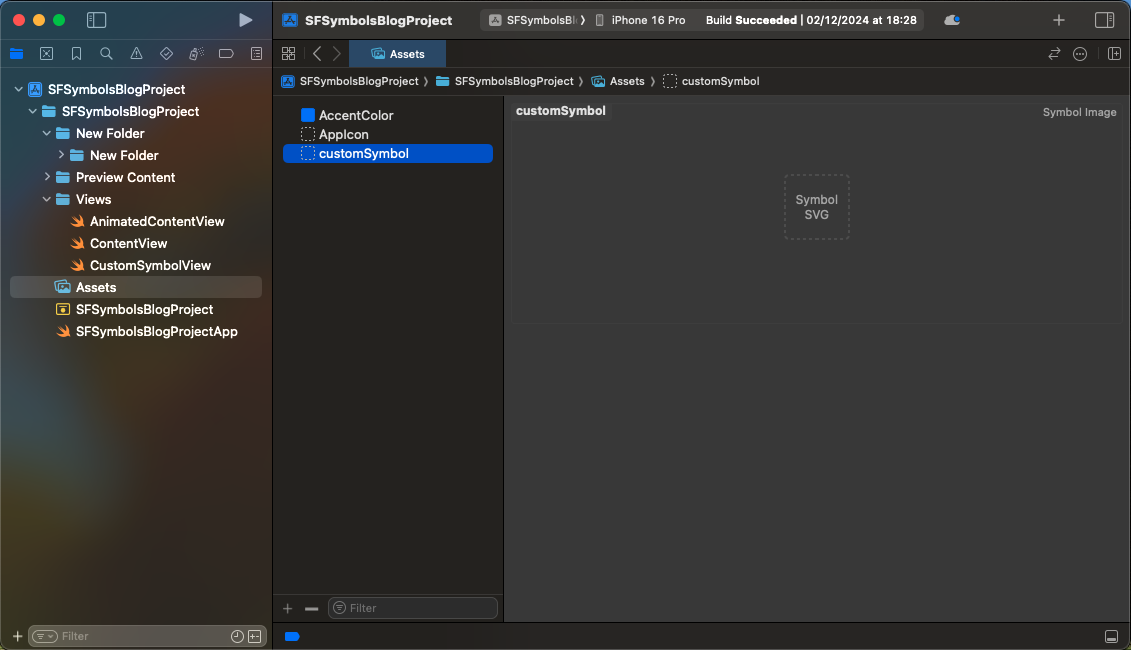Click the customSymbol breadcrumb item
This screenshot has height=650, width=1131.
[x=711, y=82]
